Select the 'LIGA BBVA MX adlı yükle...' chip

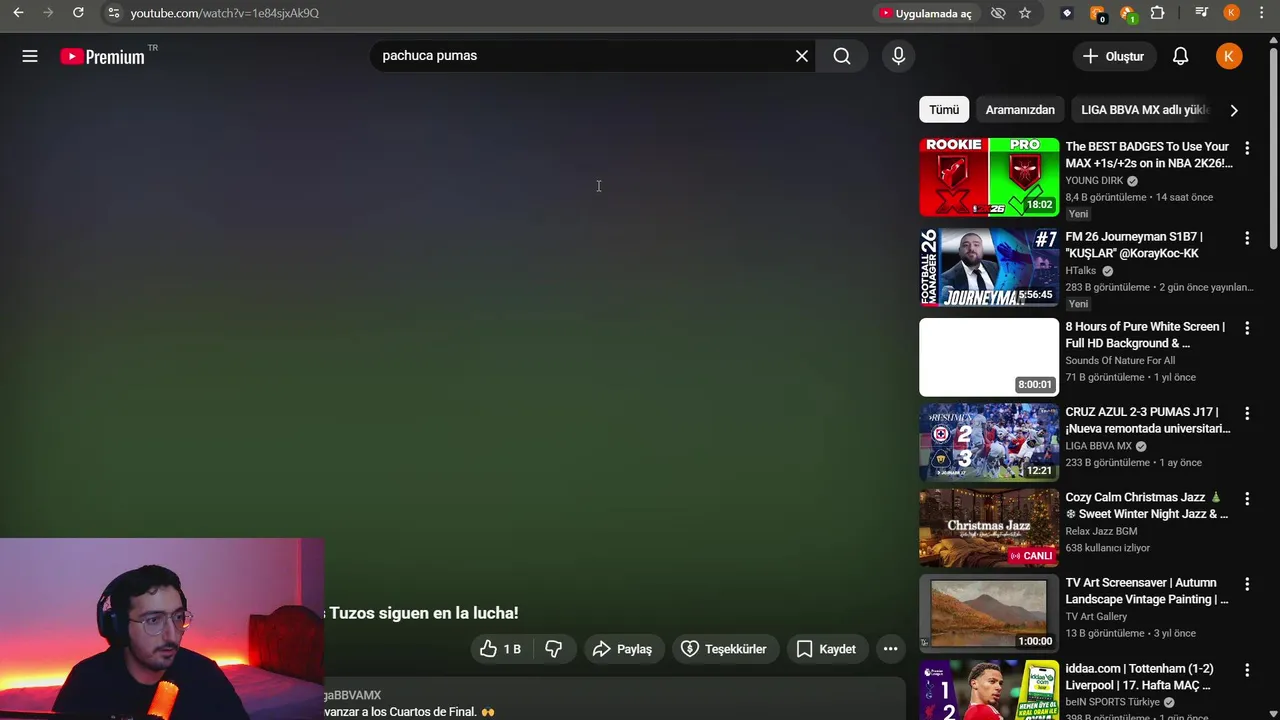pos(1145,110)
